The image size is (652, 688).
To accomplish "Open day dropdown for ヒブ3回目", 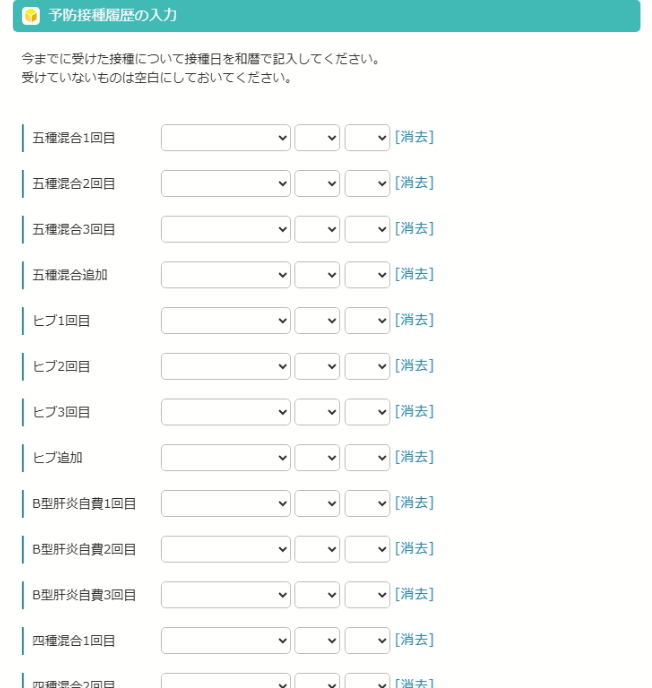I will coord(367,412).
